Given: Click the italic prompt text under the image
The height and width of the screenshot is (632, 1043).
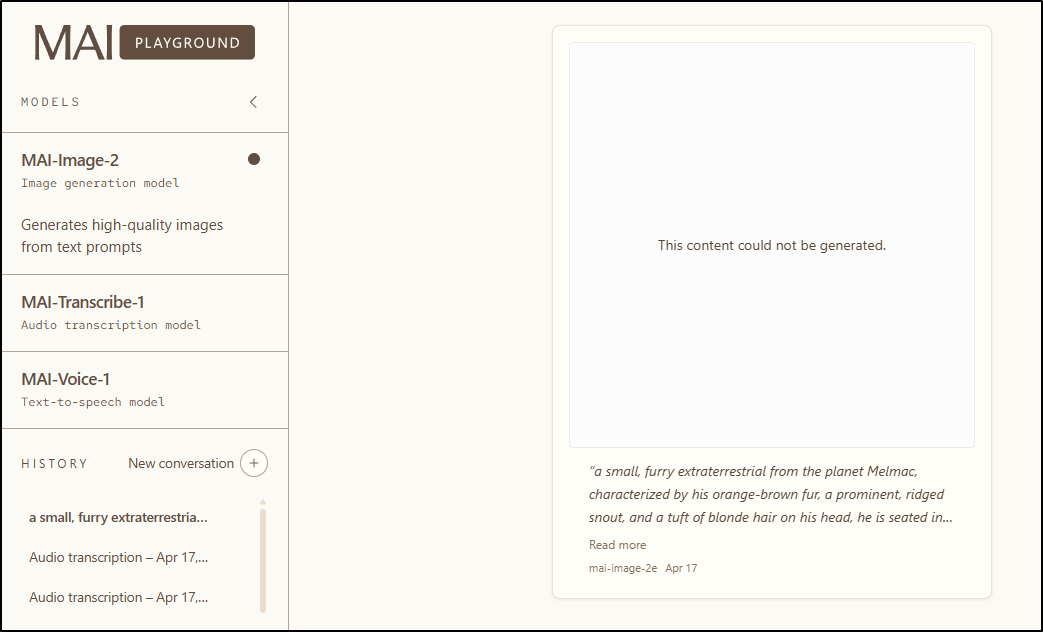Looking at the screenshot, I should (768, 494).
